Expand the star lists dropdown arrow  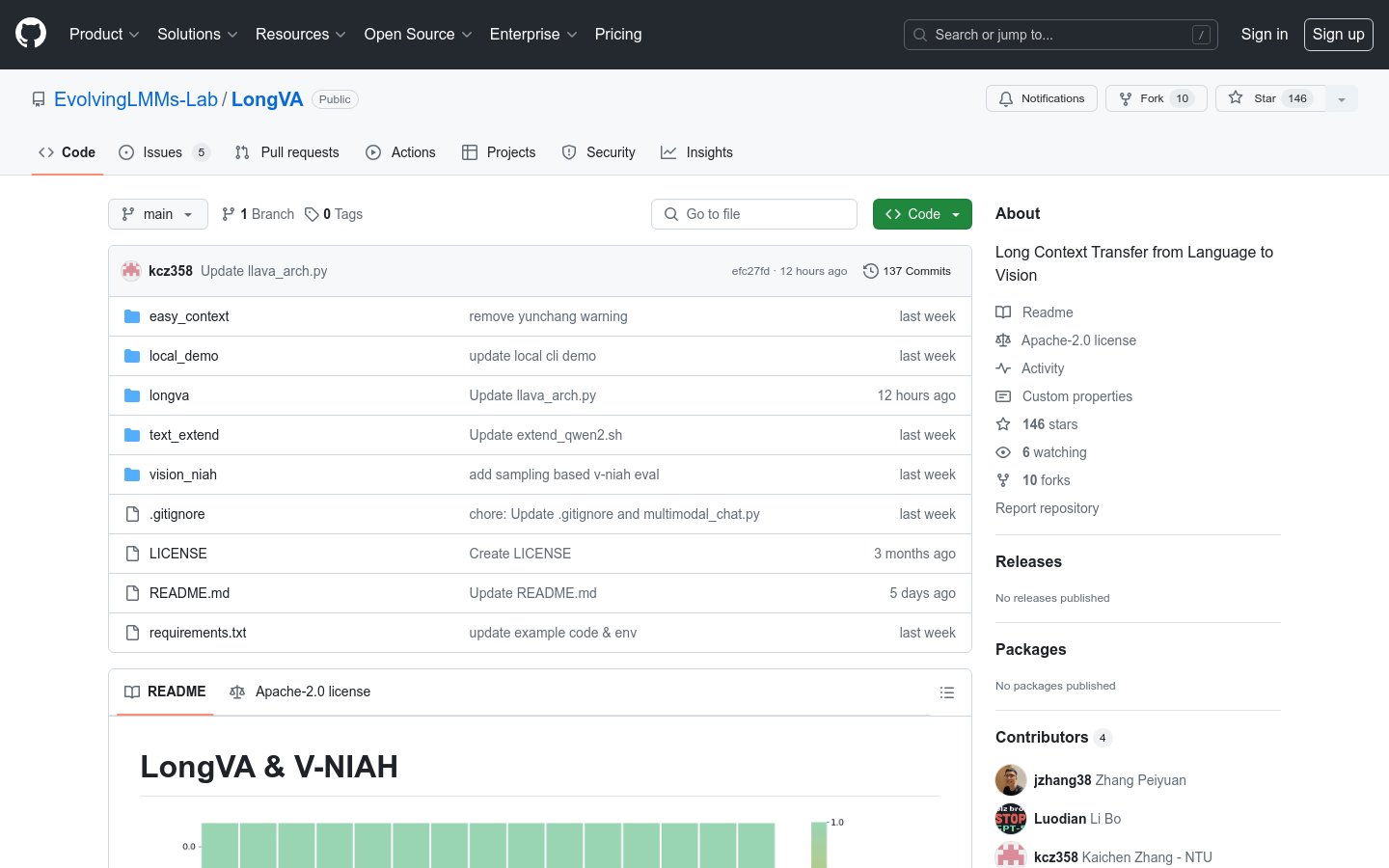1342,98
